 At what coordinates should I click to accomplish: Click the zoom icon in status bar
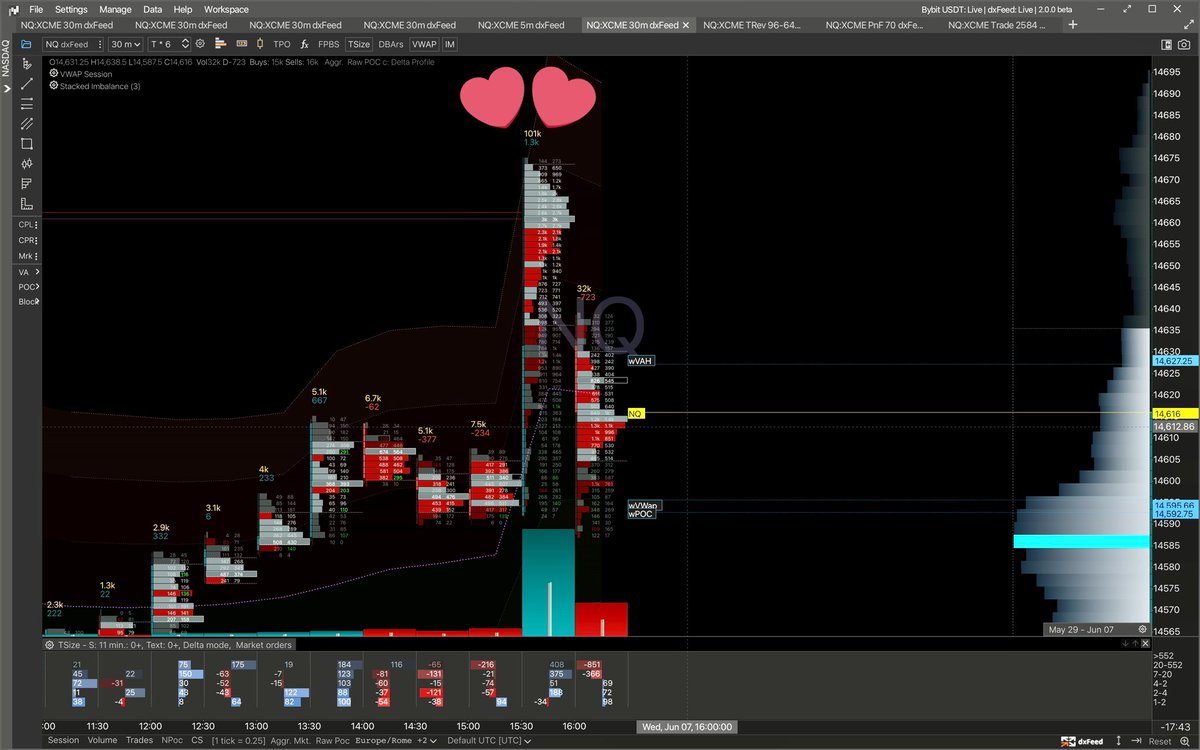[1184, 741]
